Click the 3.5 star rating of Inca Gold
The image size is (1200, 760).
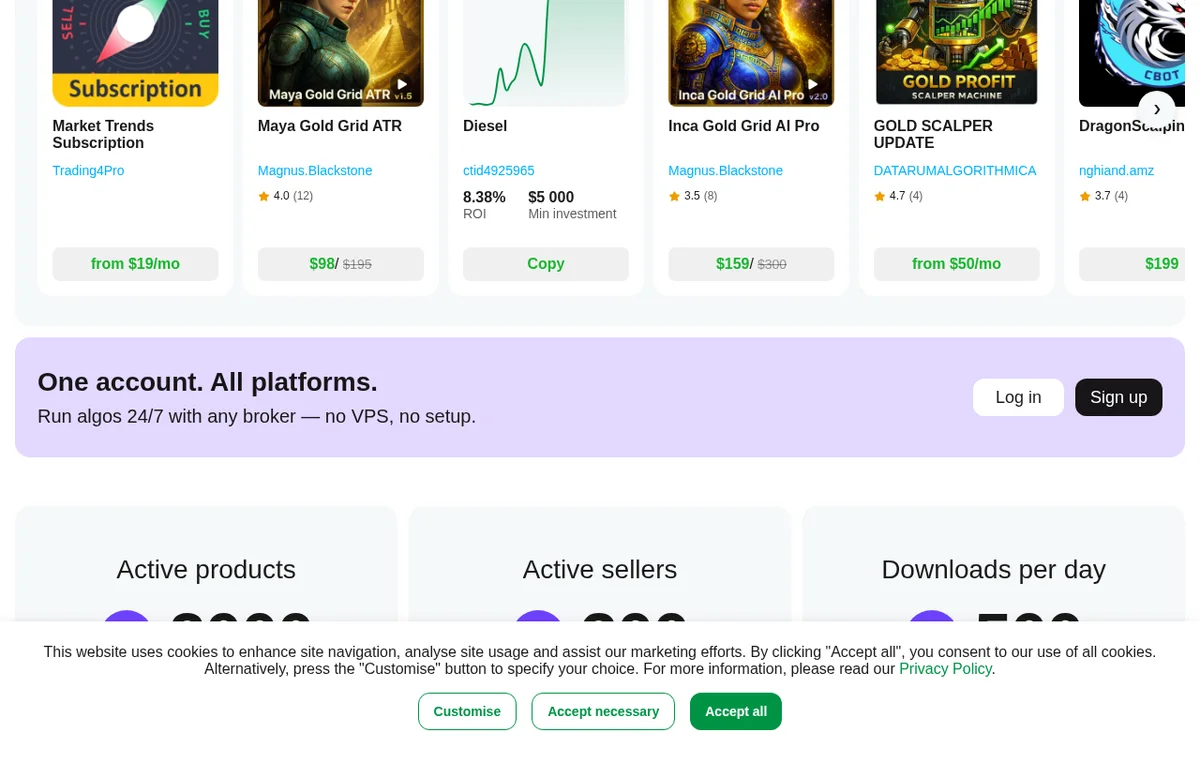pyautogui.click(x=693, y=196)
